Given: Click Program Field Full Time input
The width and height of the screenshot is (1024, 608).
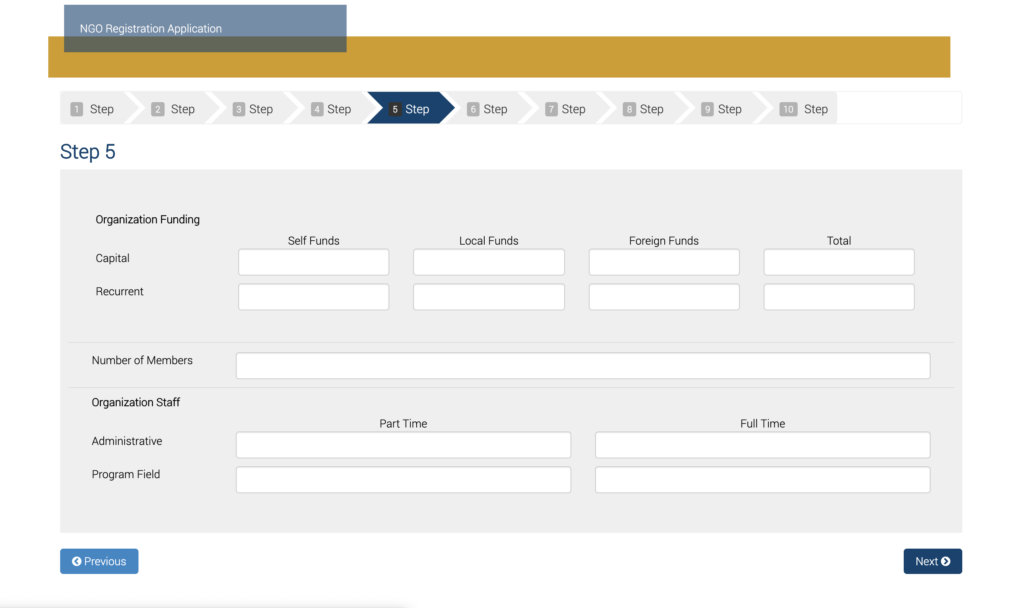Looking at the screenshot, I should tap(763, 479).
